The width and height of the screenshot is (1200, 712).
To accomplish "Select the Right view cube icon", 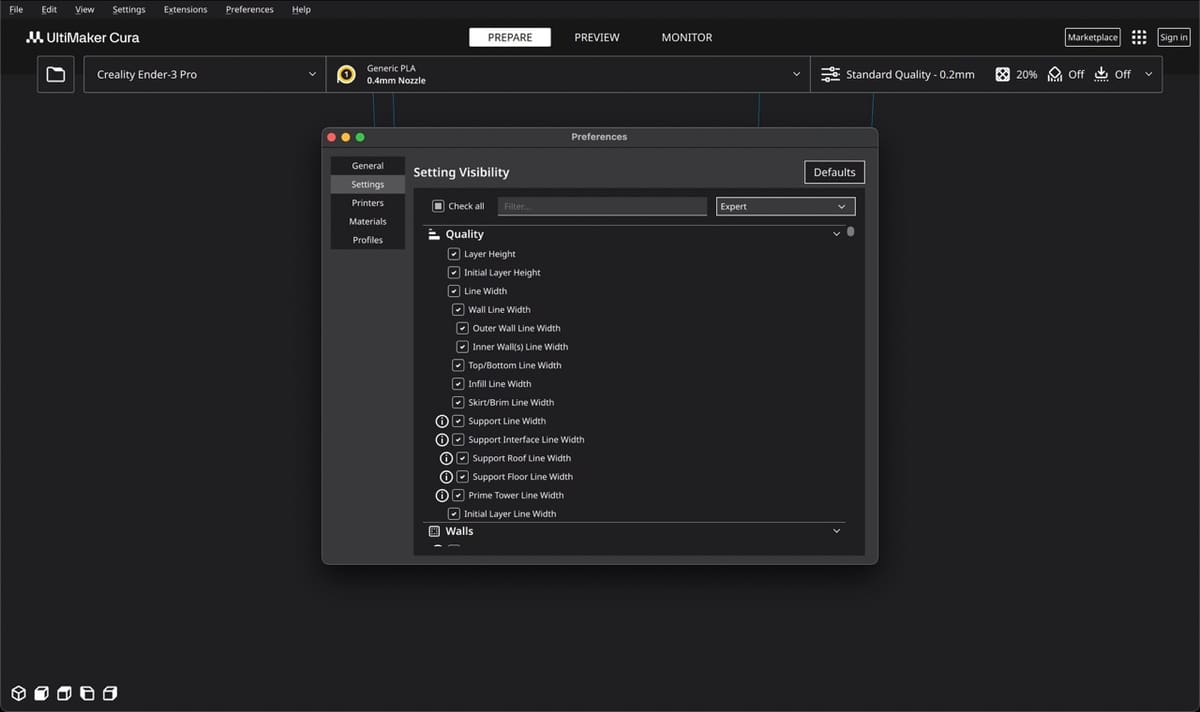I will 110,693.
